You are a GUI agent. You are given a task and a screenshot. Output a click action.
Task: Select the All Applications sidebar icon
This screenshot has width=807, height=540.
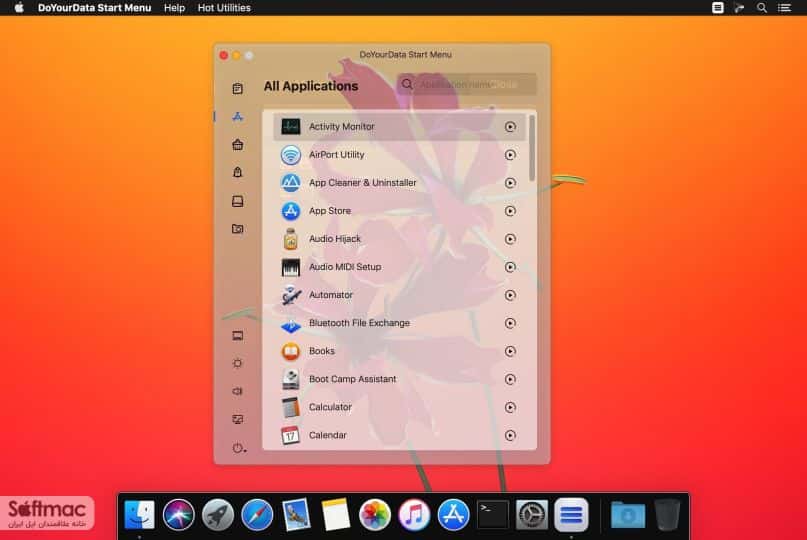point(237,117)
